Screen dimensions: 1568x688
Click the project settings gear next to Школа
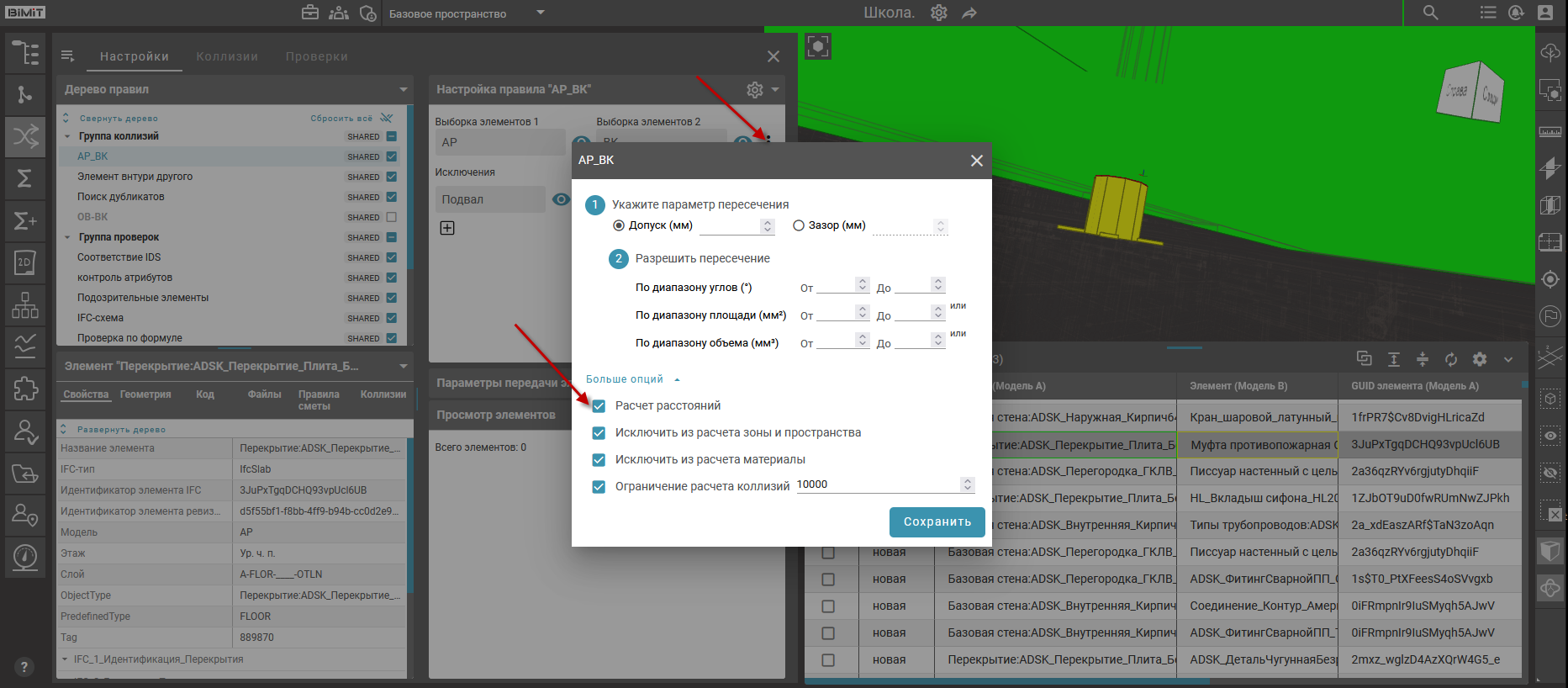coord(939,13)
